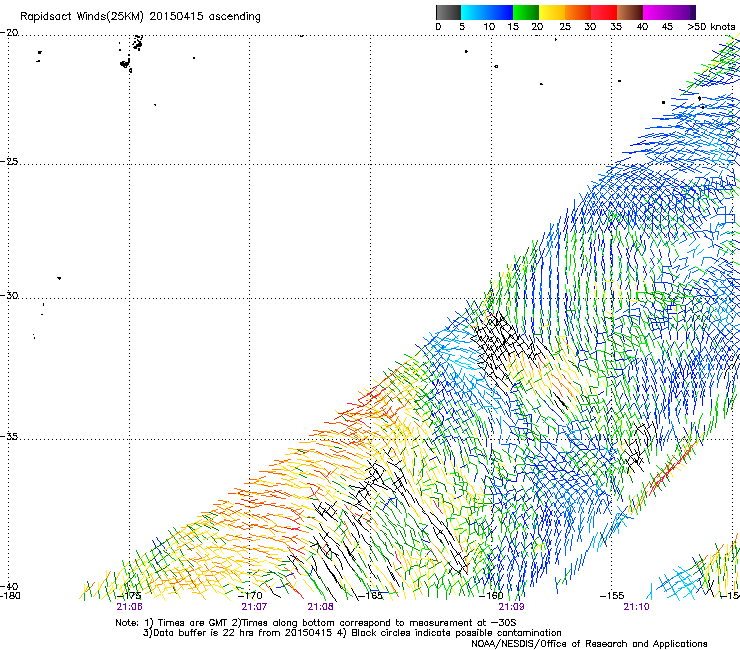Click the '-170' longitude axis label
This screenshot has height=650, width=740.
[x=250, y=596]
